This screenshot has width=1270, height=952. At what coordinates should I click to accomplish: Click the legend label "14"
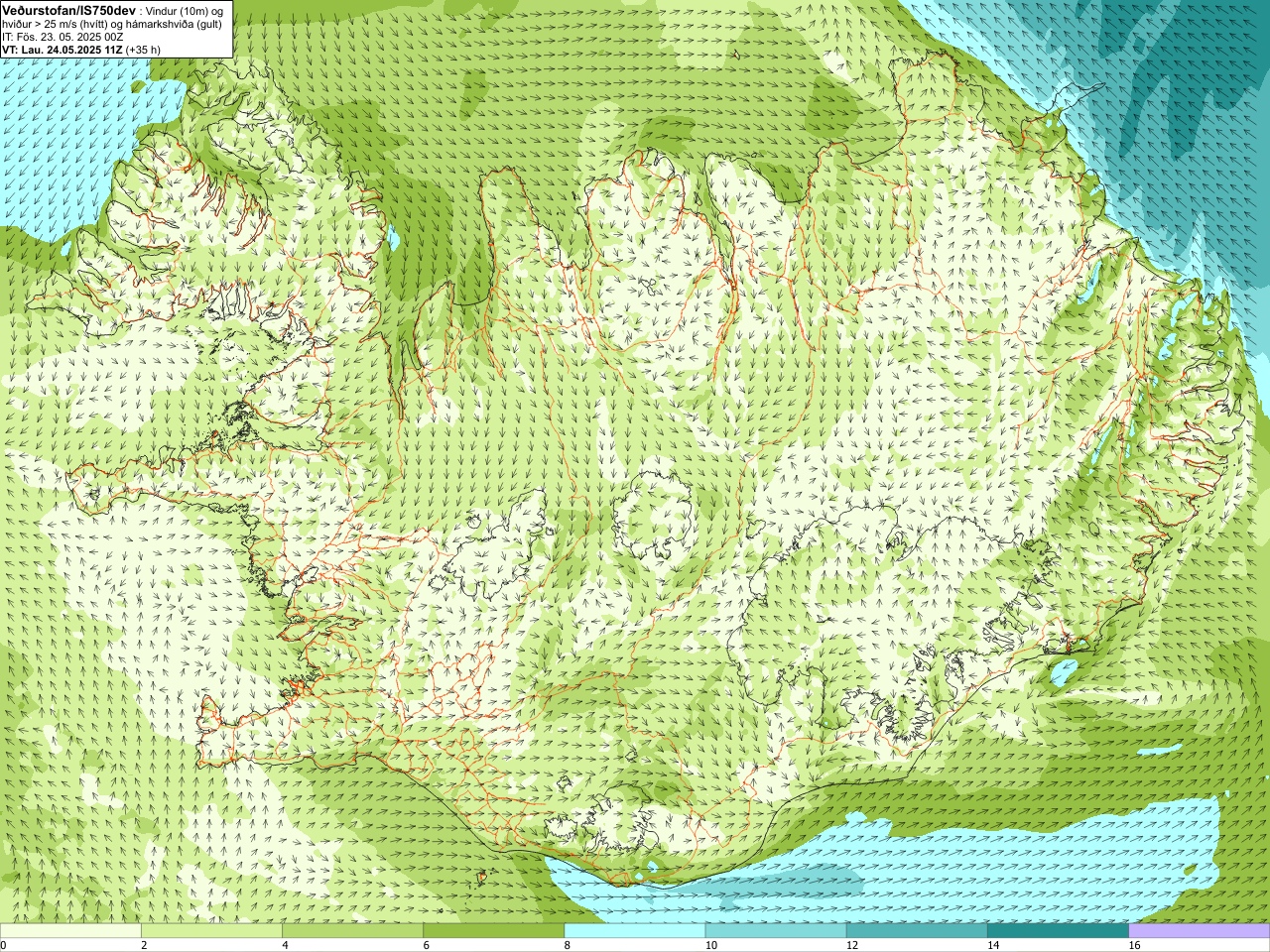coord(993,945)
